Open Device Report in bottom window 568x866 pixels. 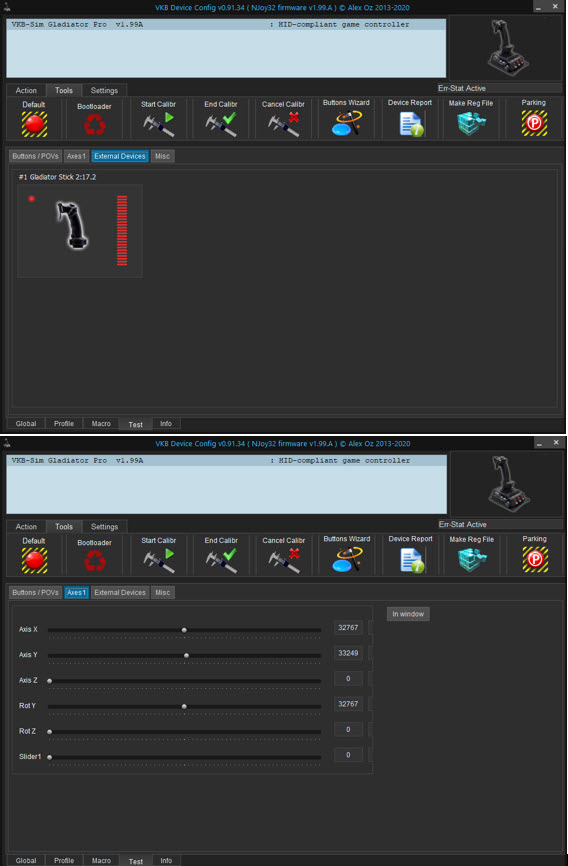click(x=411, y=560)
